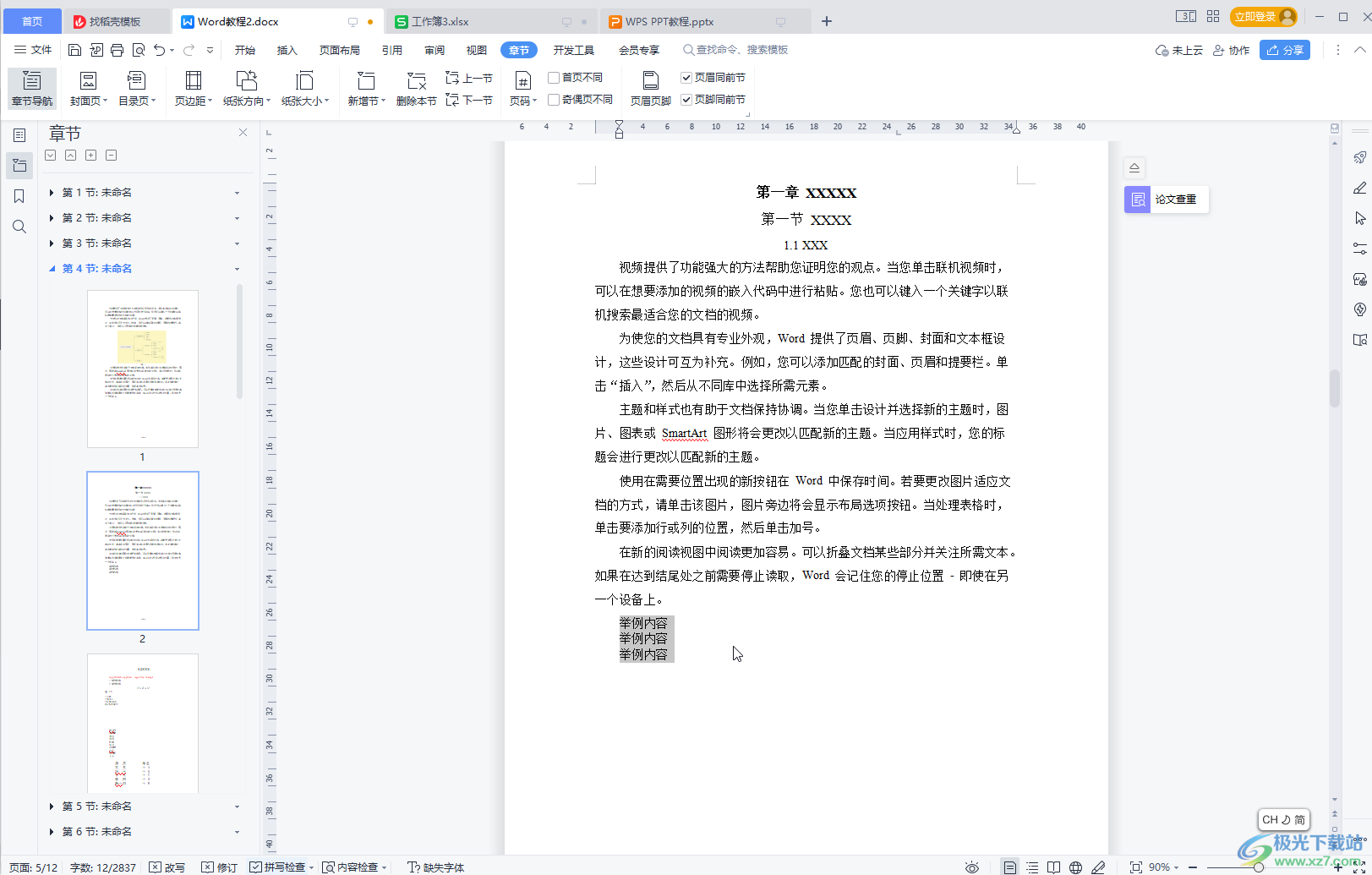Click the redo arrow icon
This screenshot has height=875, width=1372.
point(189,50)
